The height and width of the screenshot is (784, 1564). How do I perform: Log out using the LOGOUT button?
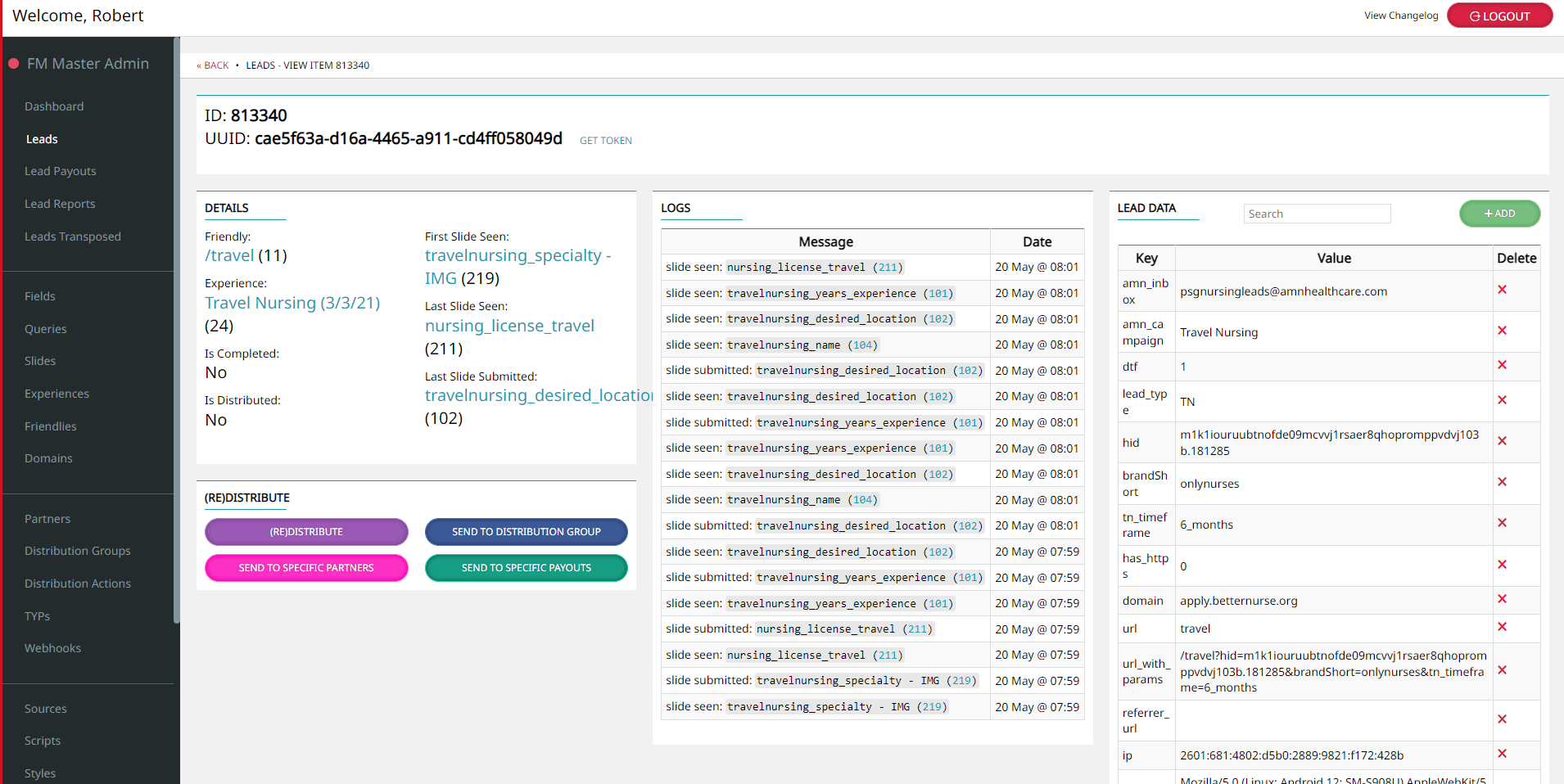pyautogui.click(x=1499, y=16)
